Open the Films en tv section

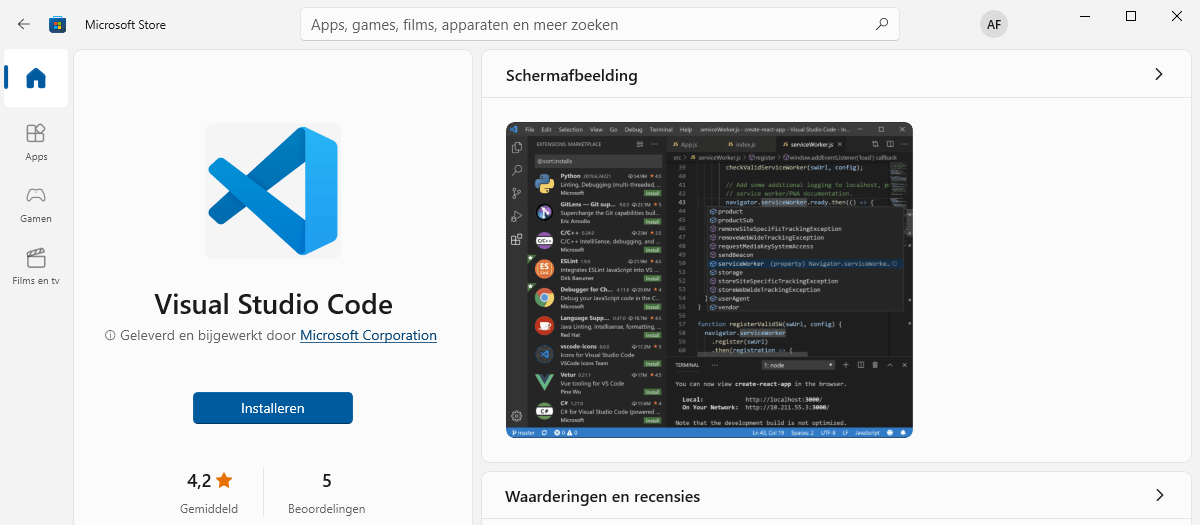click(x=36, y=266)
